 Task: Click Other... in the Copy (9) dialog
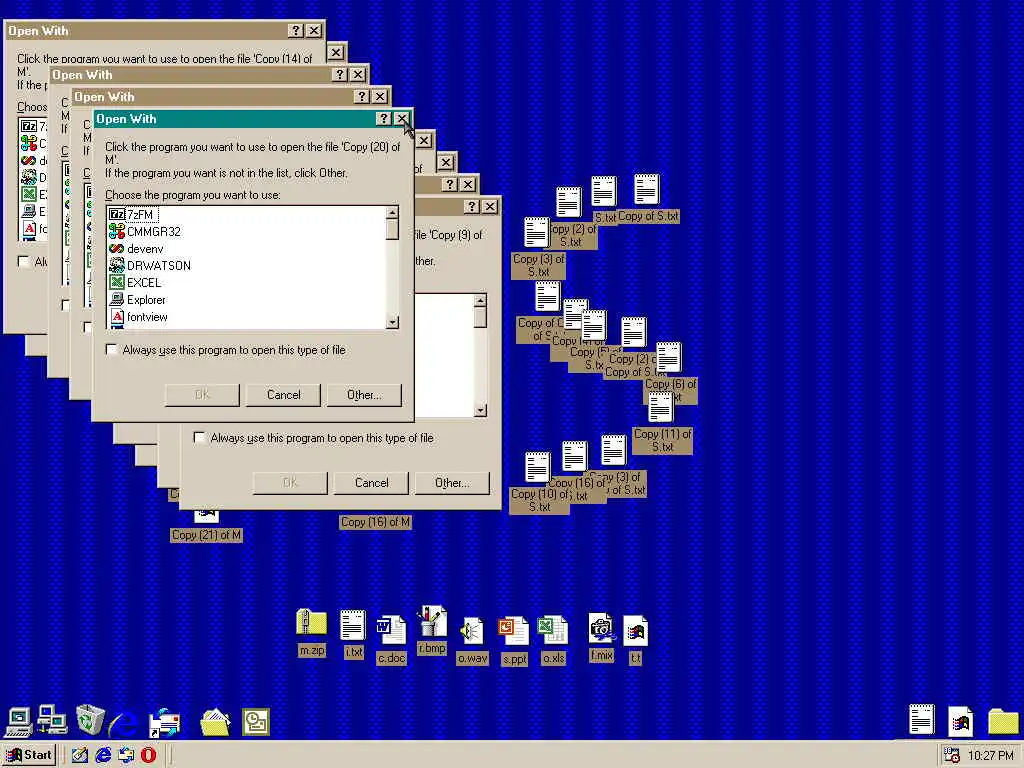452,483
